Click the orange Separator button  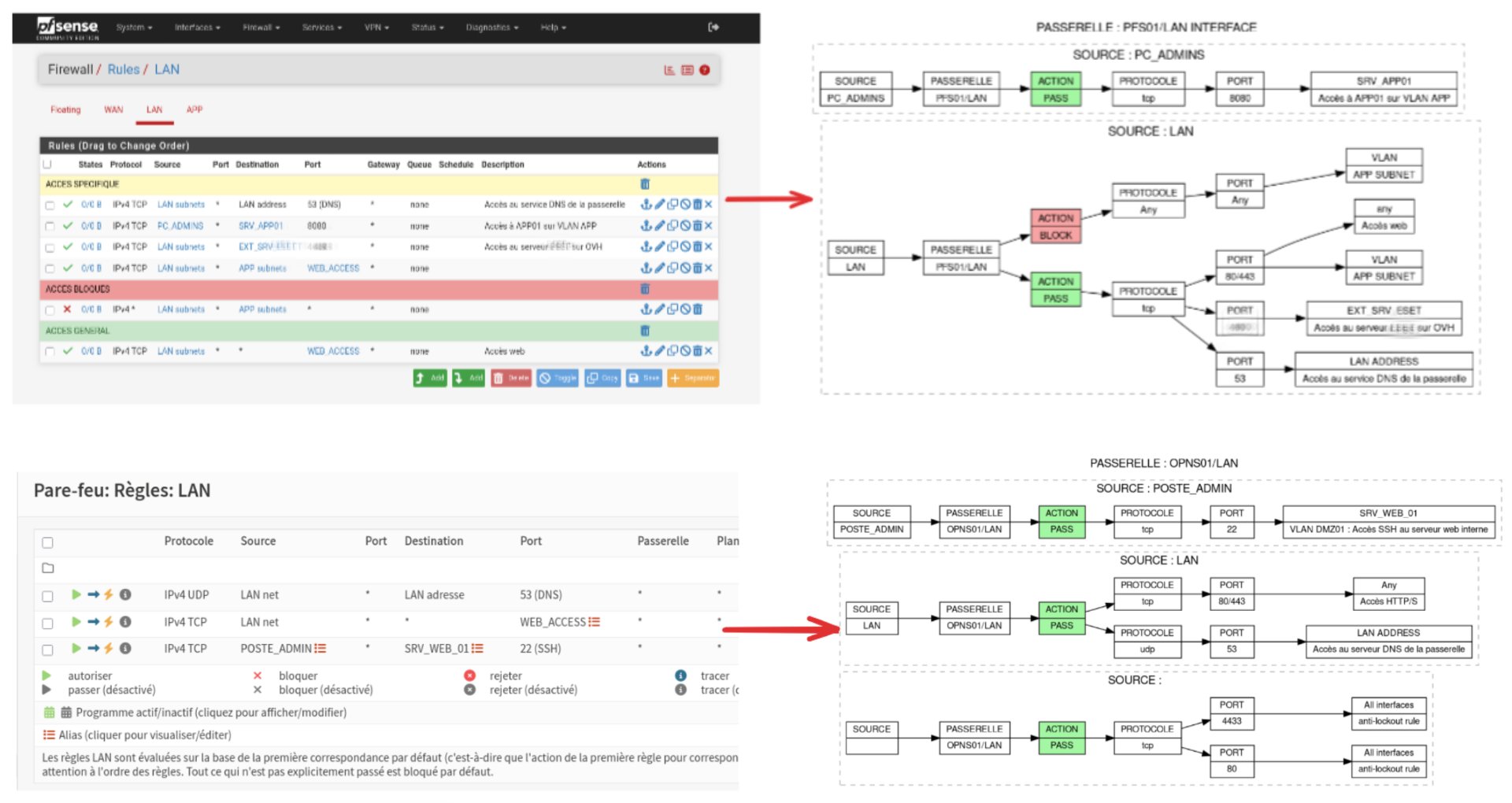[693, 378]
